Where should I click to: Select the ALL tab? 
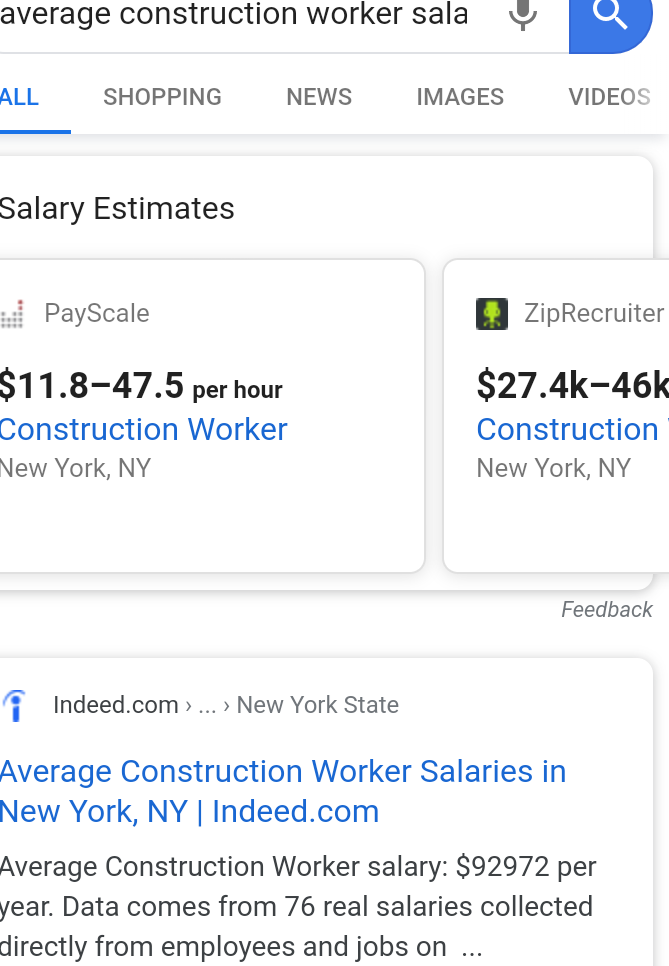19,97
